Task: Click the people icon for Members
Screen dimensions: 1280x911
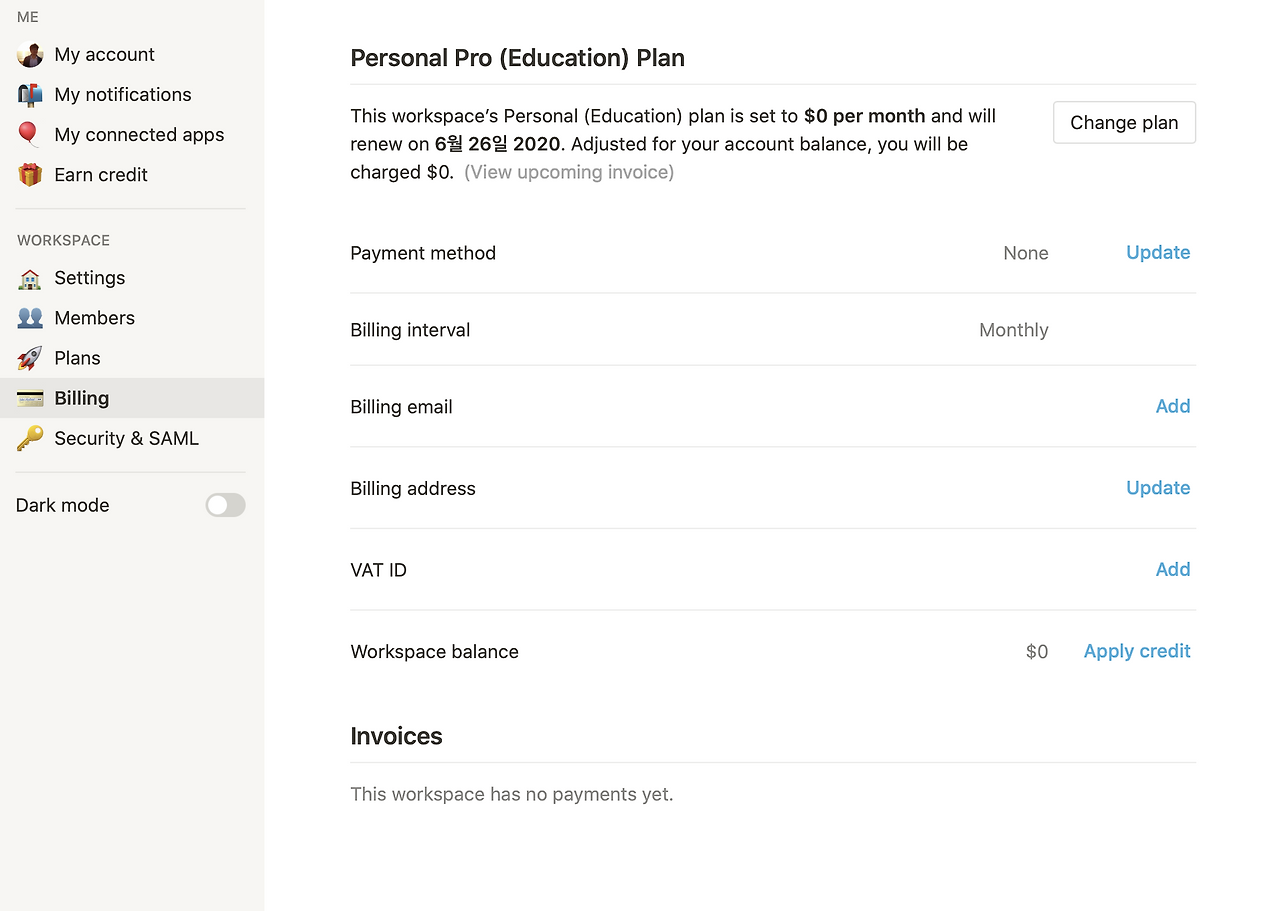Action: point(30,318)
